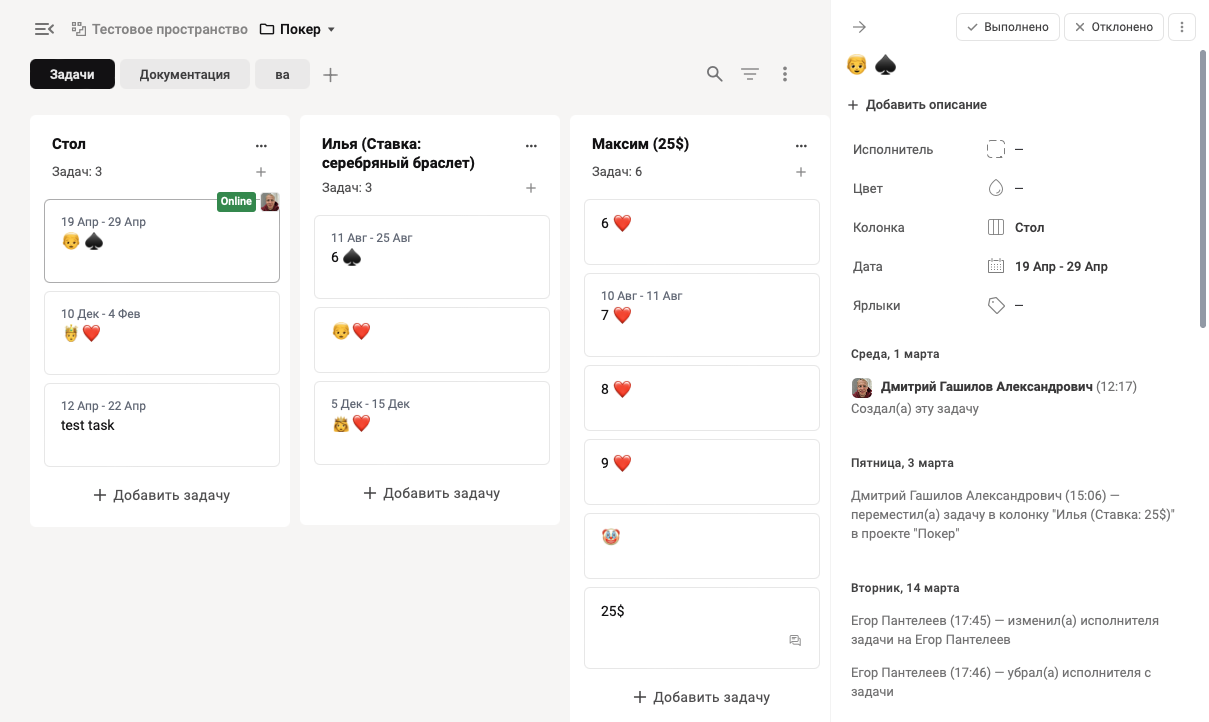Open the test task card
The image size is (1209, 722).
(x=162, y=425)
